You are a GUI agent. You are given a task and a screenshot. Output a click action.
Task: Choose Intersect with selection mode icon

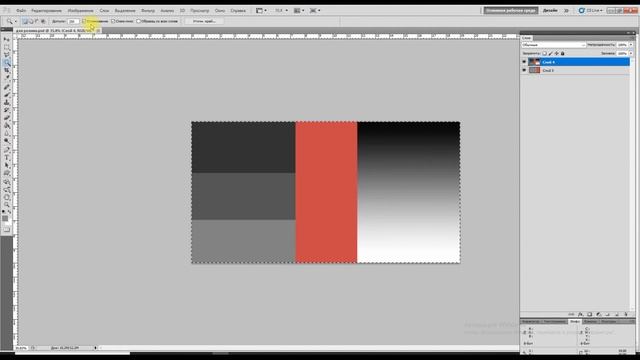(42, 21)
